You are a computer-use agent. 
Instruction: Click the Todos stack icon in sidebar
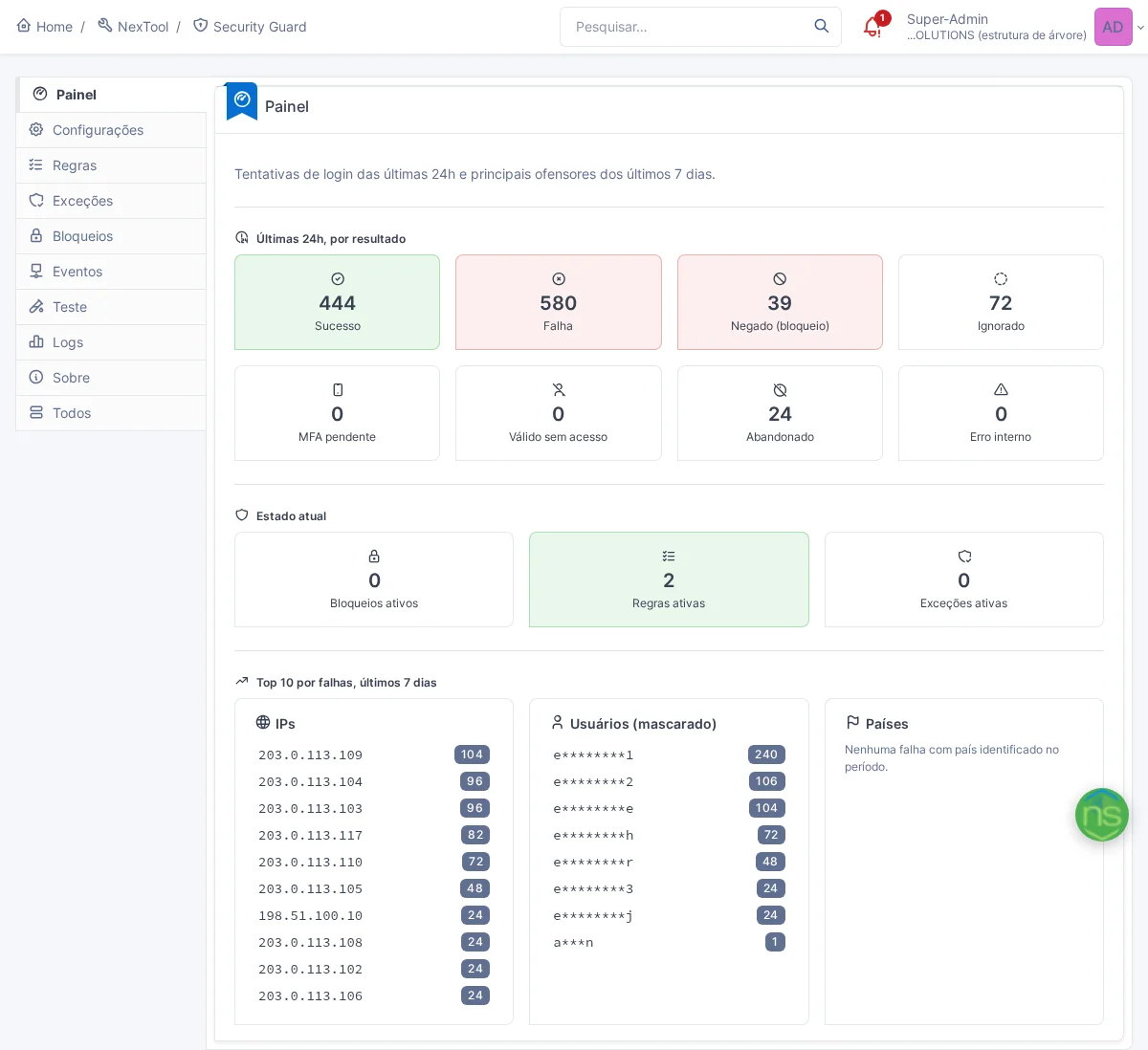coord(36,413)
